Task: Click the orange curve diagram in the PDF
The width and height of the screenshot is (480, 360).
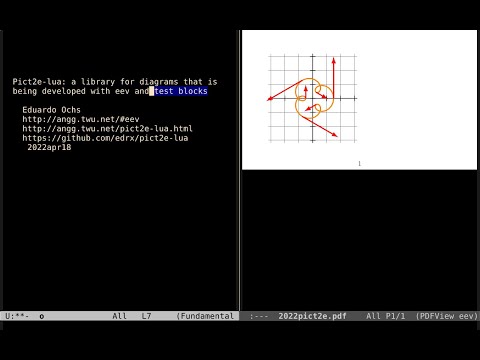Action: (313, 98)
